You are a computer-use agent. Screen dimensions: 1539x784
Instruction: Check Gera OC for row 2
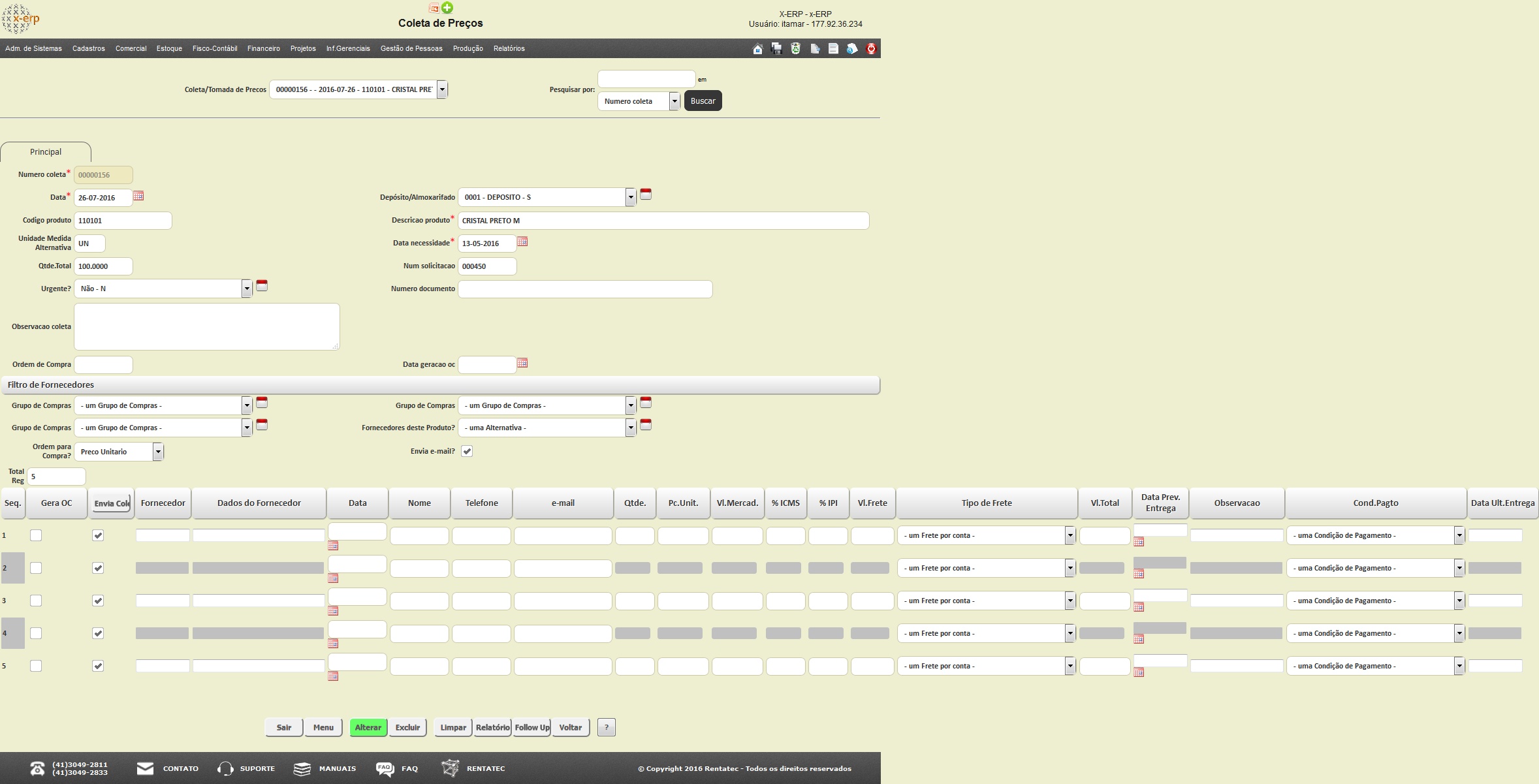point(36,568)
